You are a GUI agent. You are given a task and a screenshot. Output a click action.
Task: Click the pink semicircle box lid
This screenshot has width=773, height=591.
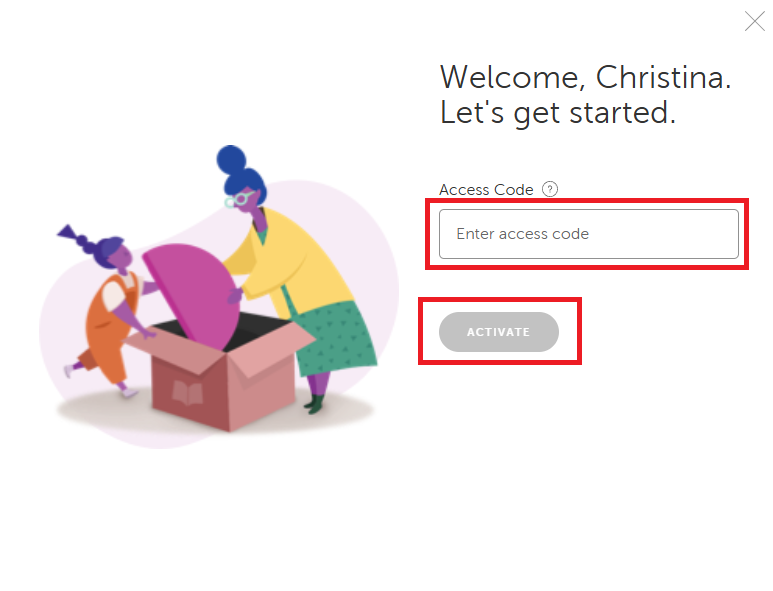192,290
